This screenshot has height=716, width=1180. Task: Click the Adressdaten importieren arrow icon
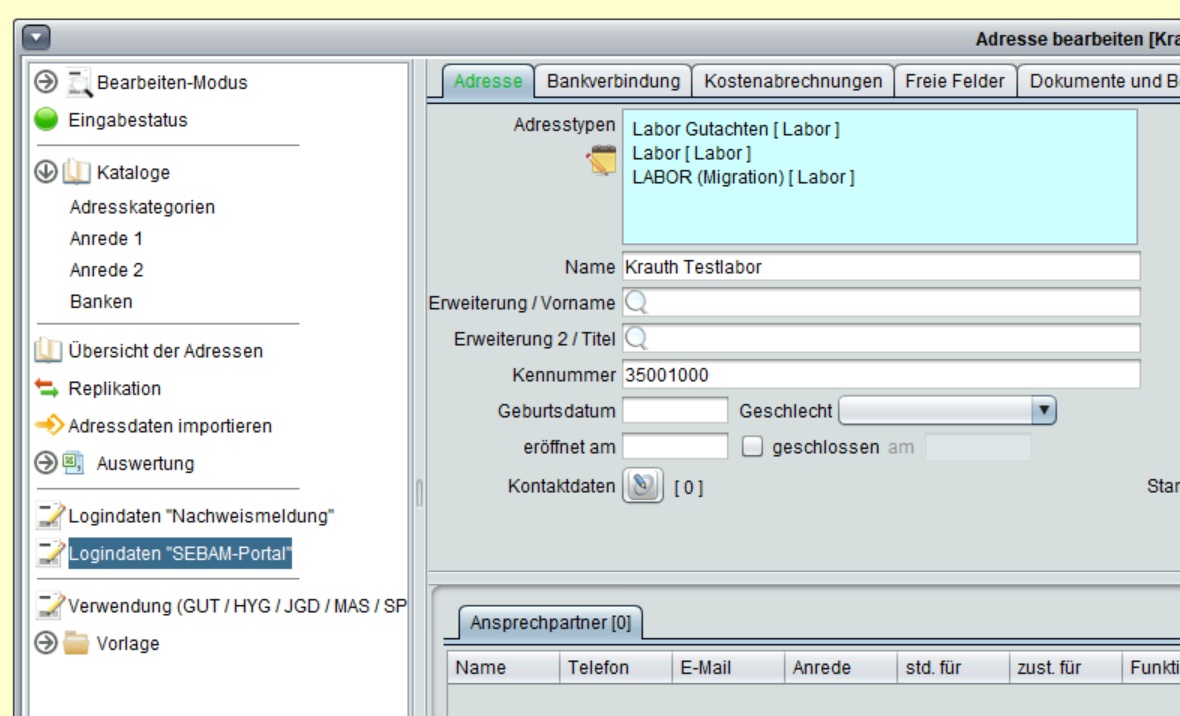click(49, 426)
